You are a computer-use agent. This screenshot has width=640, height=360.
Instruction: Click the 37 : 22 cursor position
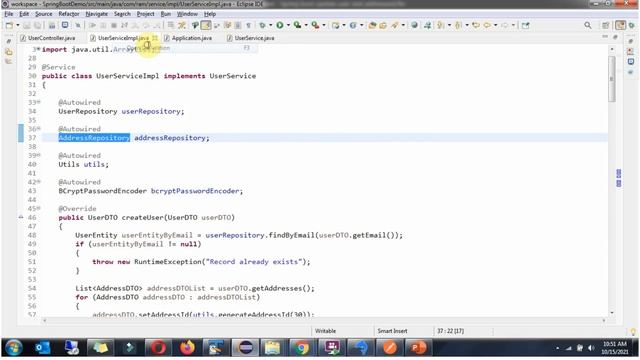[x=450, y=331]
